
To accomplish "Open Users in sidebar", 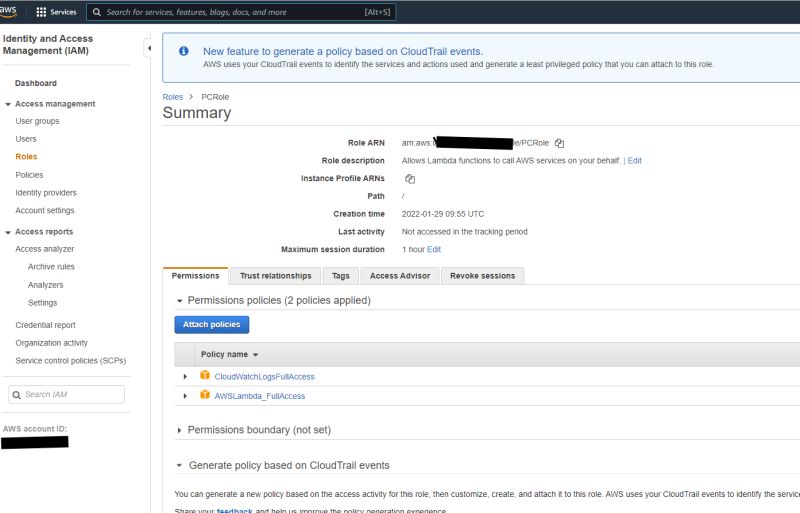I will [26, 139].
